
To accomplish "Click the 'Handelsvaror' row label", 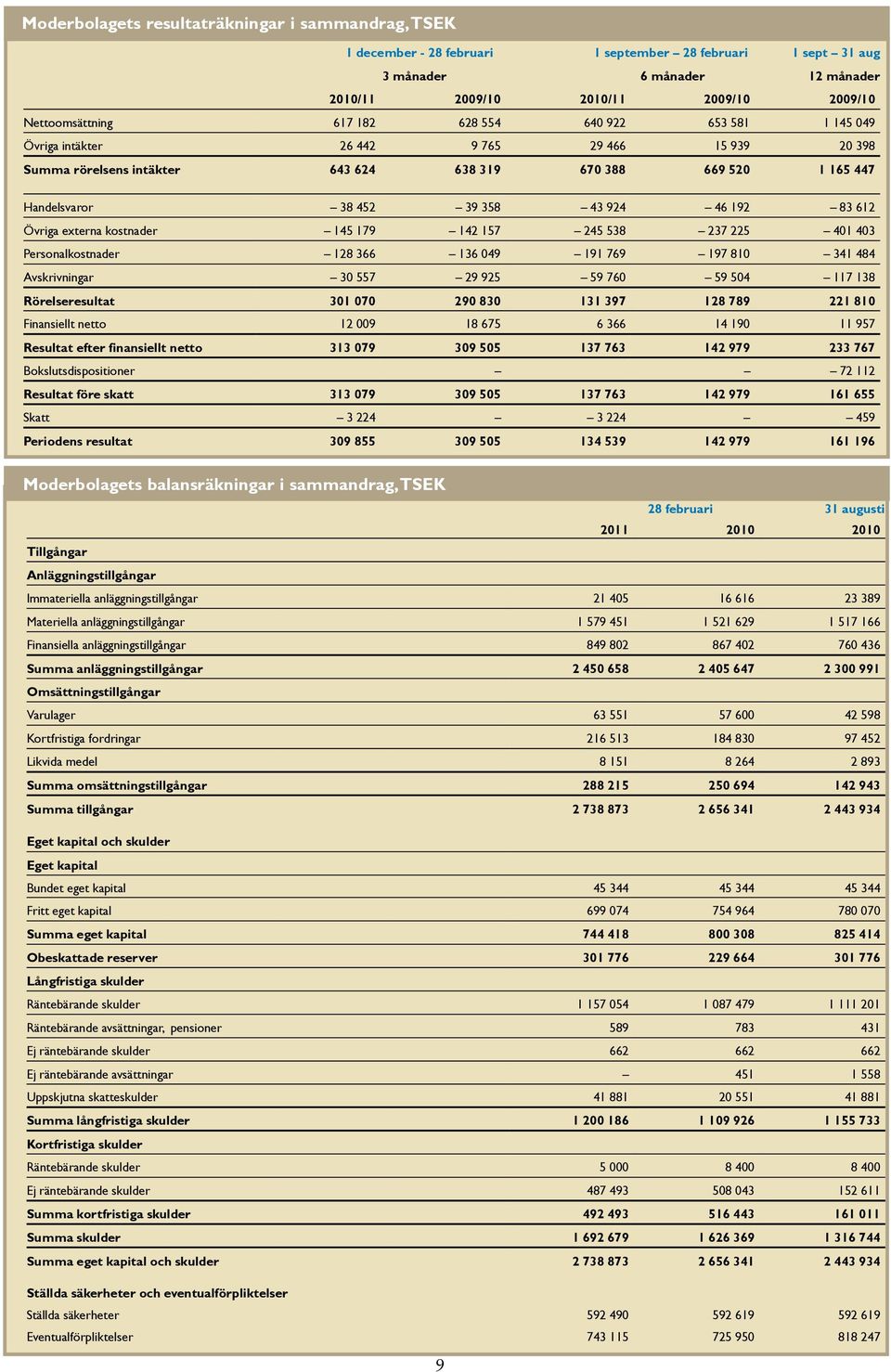I will click(58, 207).
